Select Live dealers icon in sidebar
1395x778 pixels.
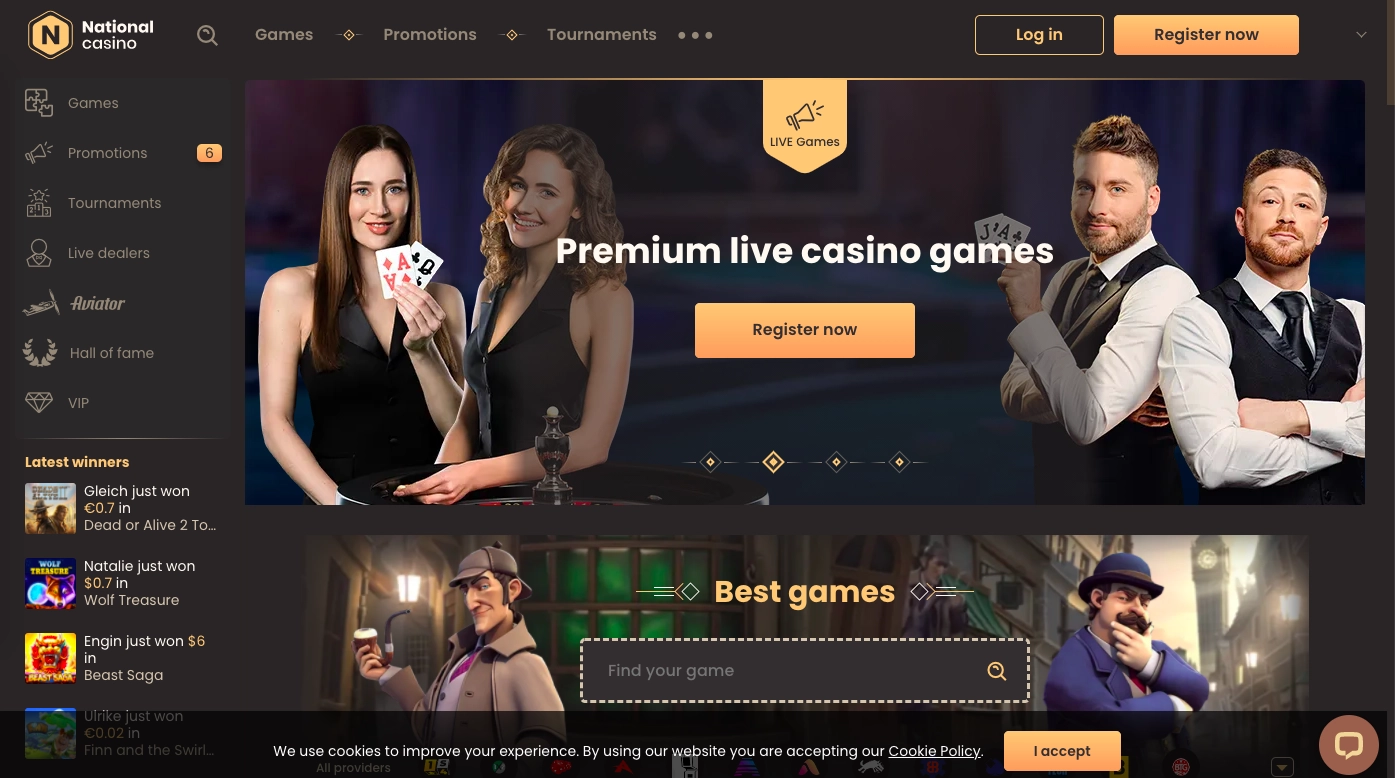pos(39,253)
